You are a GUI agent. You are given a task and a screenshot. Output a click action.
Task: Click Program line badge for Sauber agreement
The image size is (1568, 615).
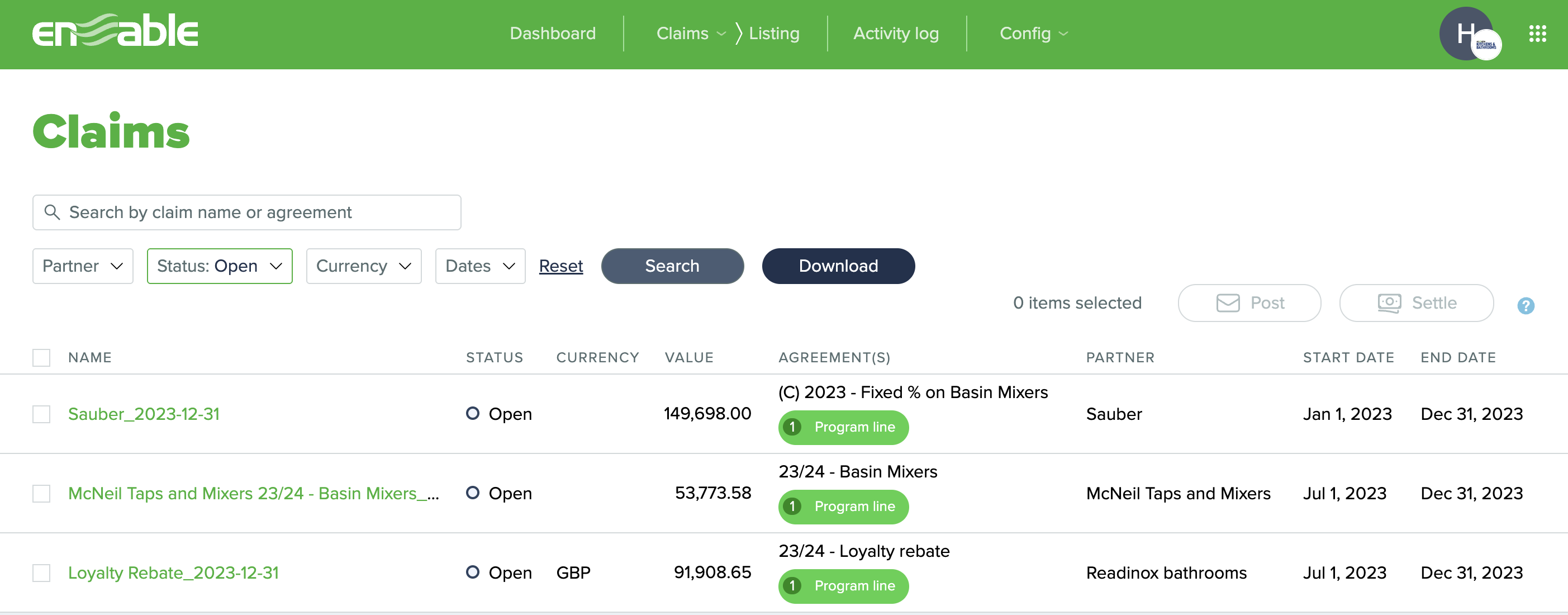843,427
